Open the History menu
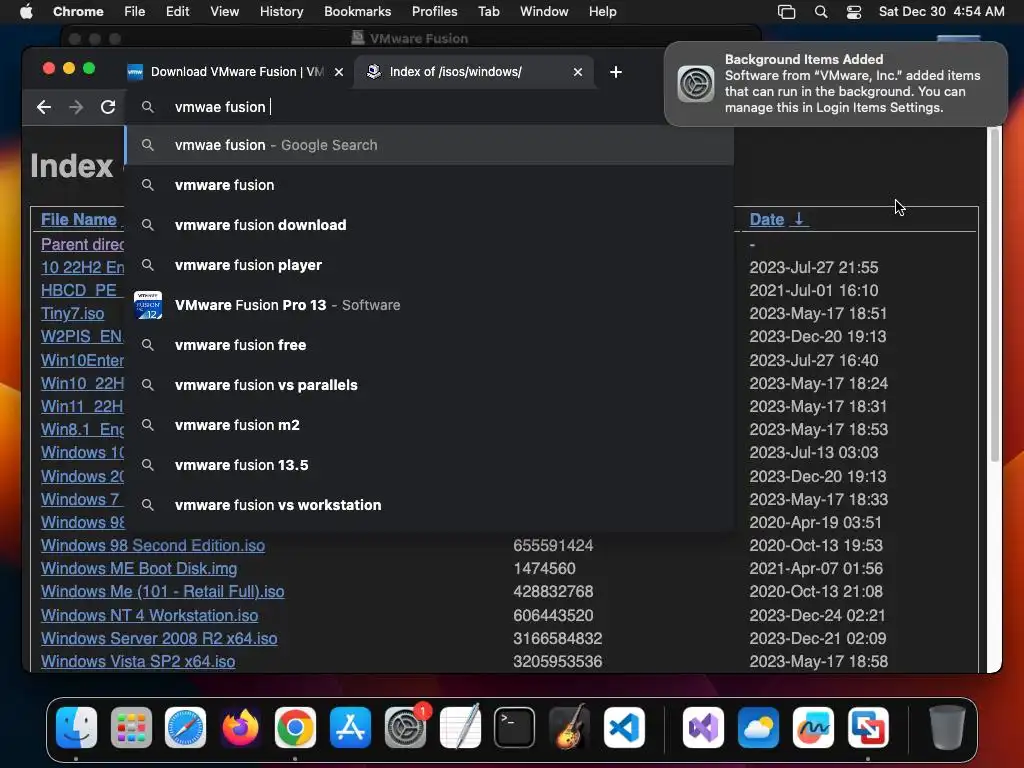This screenshot has height=768, width=1024. pos(281,12)
